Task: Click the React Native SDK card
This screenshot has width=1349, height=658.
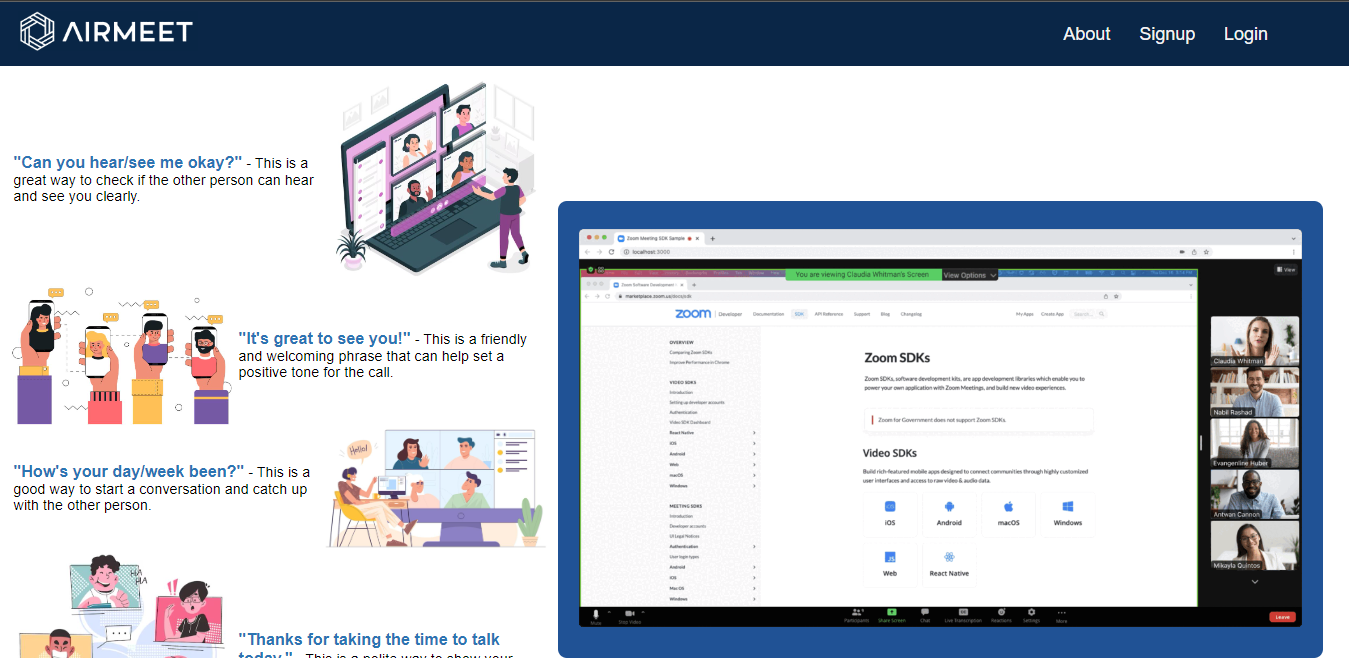Action: coord(949,565)
